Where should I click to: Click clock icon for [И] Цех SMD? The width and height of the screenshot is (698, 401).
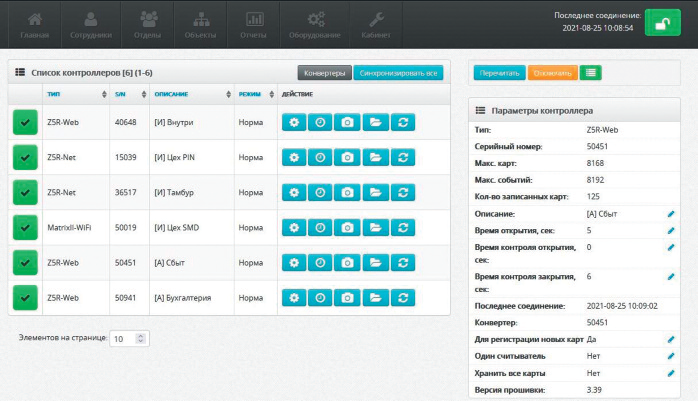[320, 227]
